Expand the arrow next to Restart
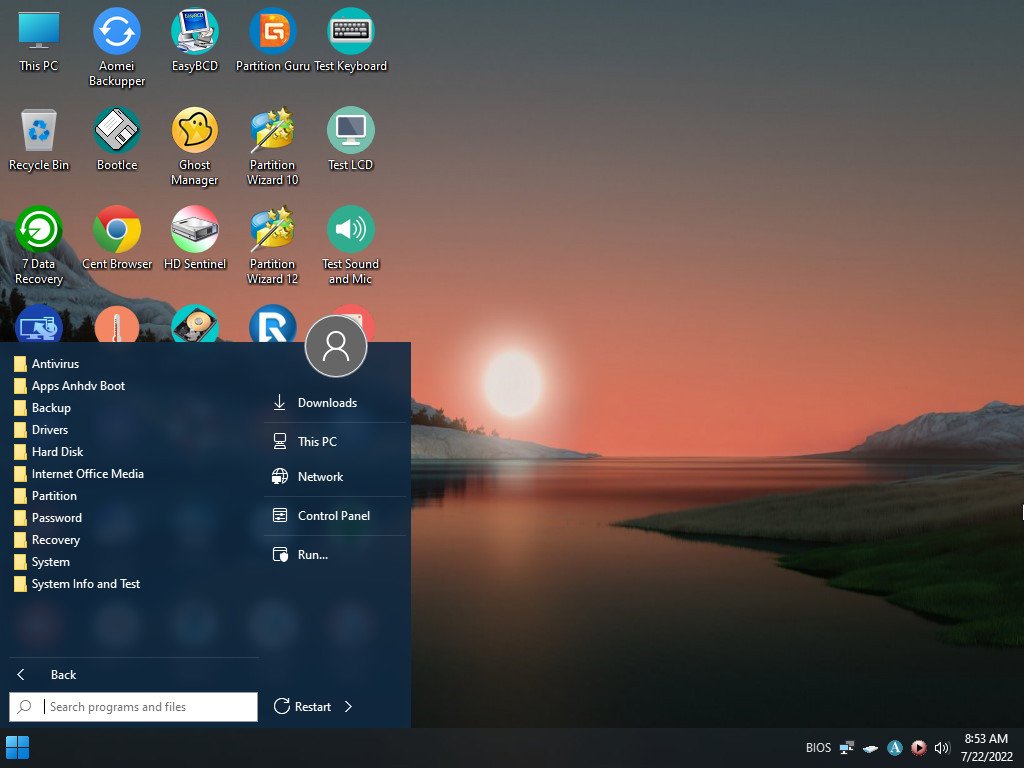 [x=348, y=707]
